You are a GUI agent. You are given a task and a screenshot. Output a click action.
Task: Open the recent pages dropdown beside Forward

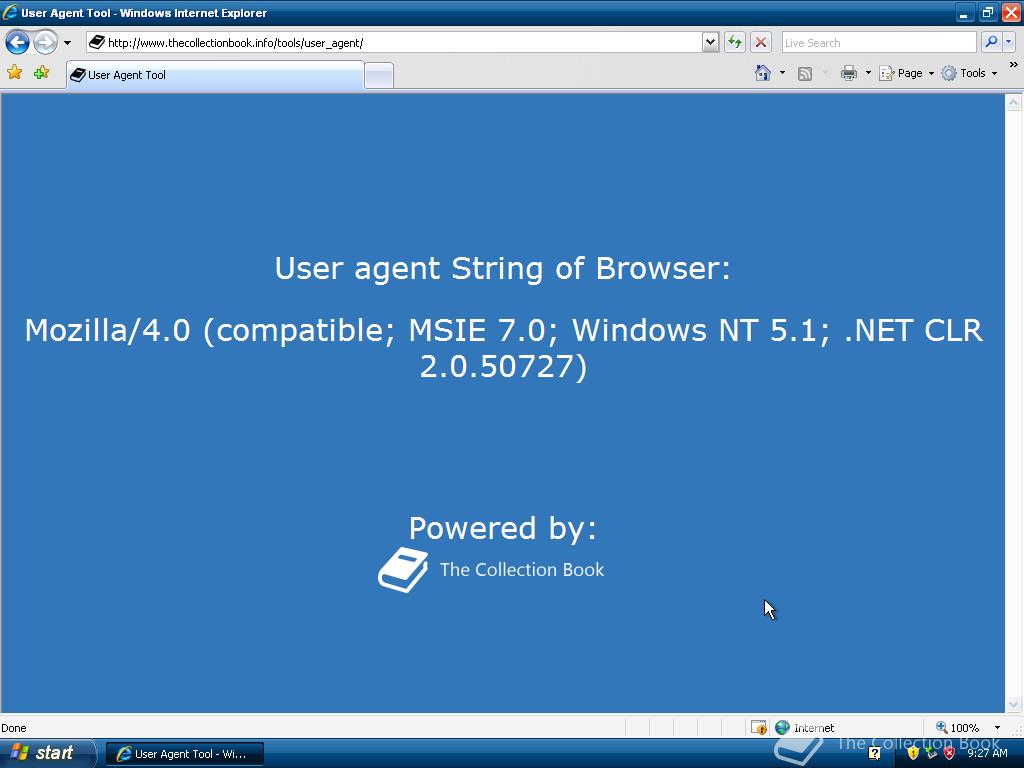point(67,43)
